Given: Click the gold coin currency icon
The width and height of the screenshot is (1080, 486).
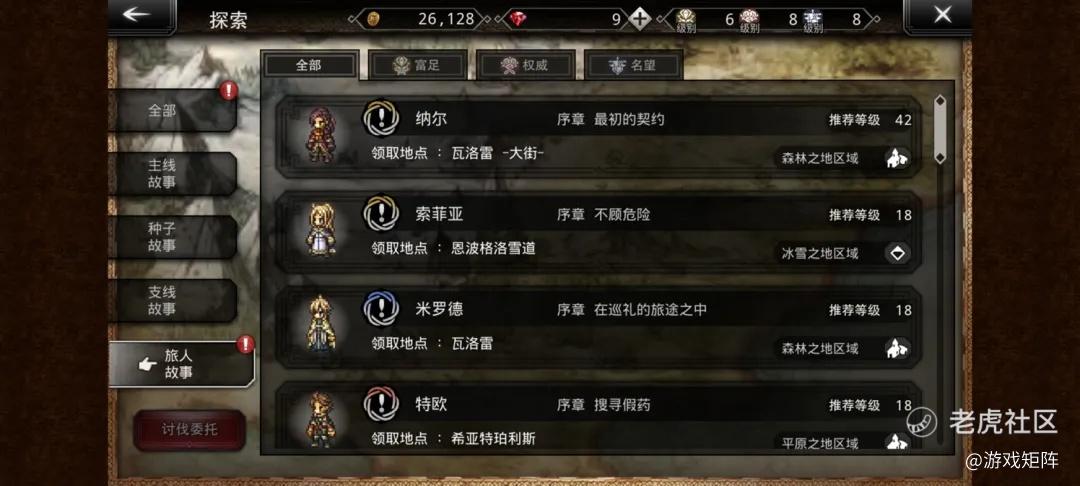Looking at the screenshot, I should (373, 19).
